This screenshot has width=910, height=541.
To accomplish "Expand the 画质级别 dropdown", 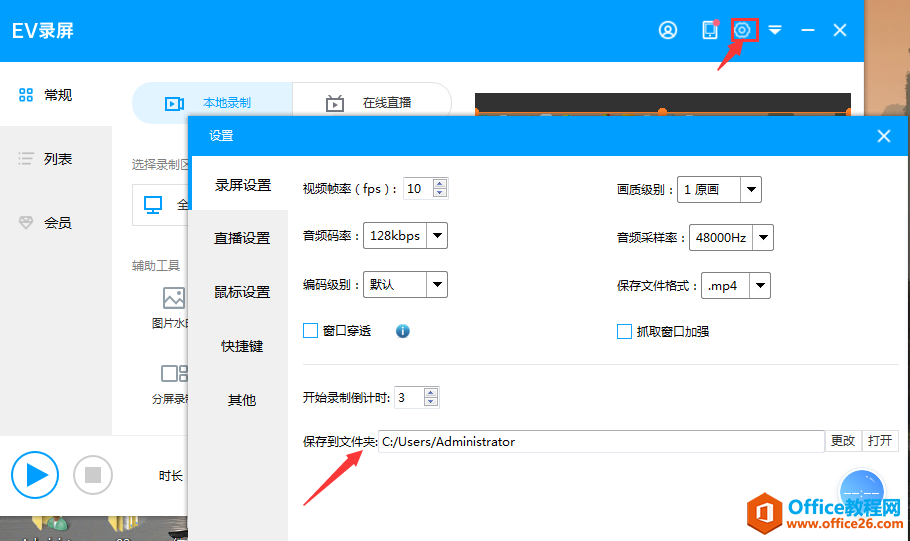I will pos(751,189).
